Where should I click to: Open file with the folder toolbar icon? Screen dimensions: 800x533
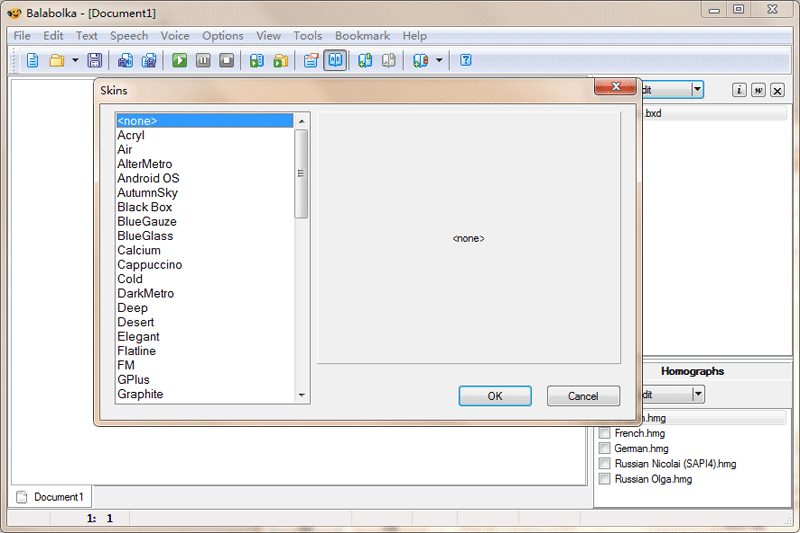pos(57,61)
